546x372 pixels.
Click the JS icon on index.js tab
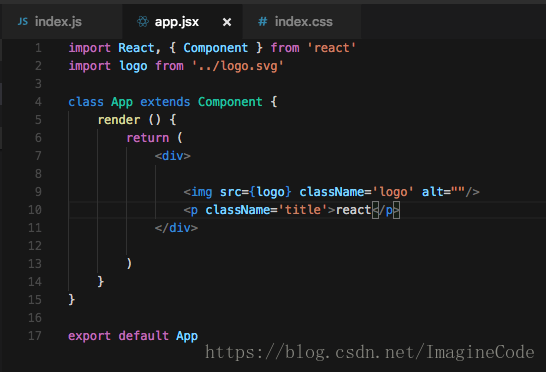[23, 22]
